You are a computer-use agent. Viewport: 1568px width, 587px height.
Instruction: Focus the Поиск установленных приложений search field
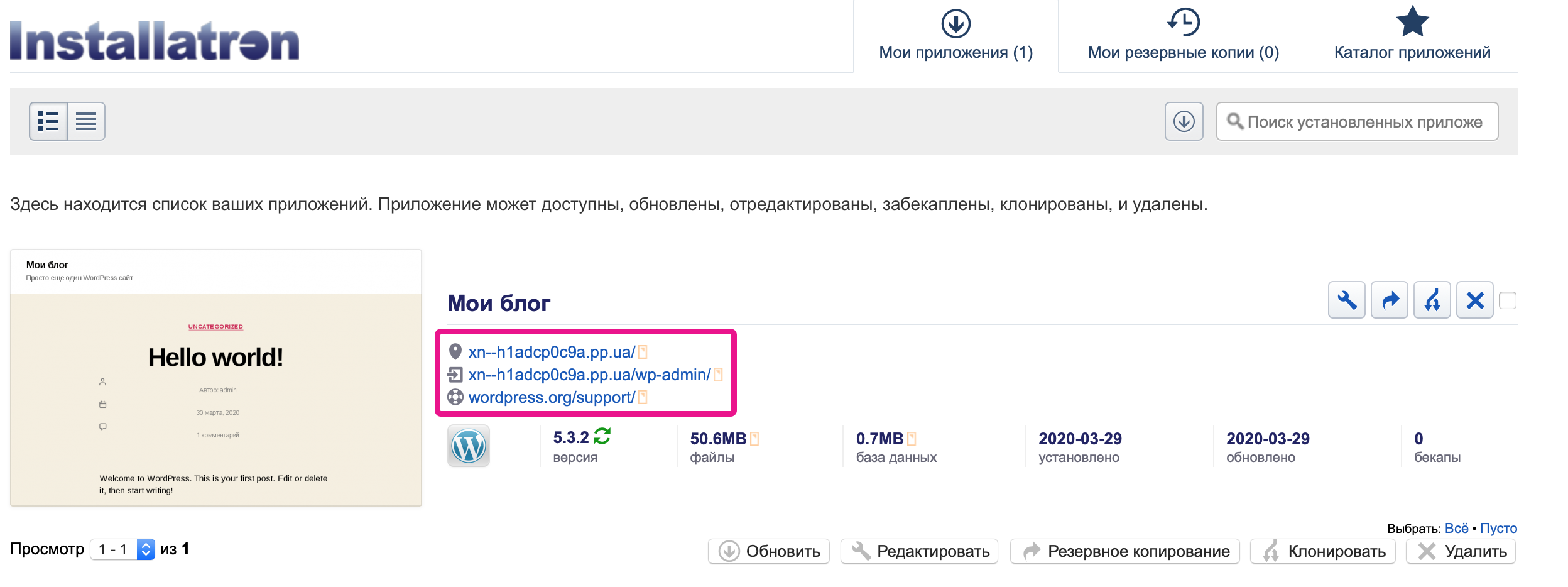1358,121
